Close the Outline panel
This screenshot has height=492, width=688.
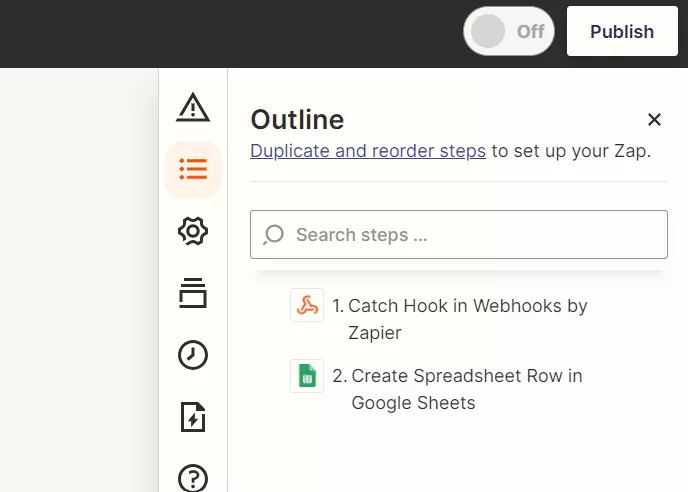pos(654,119)
